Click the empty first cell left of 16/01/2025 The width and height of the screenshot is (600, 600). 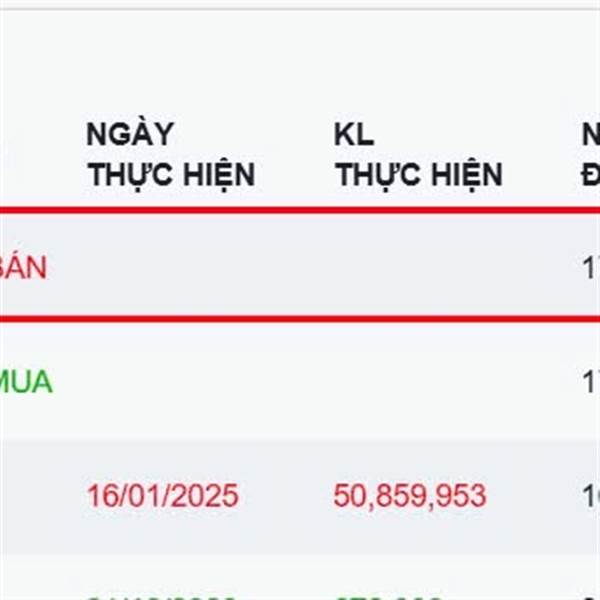click(40, 496)
